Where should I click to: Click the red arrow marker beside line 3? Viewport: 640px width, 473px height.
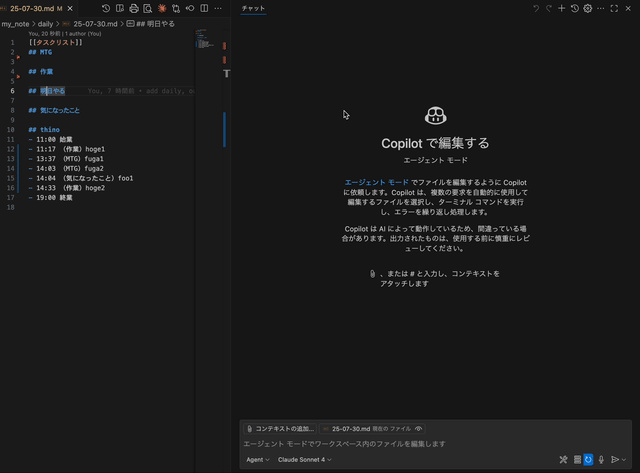pyautogui.click(x=18, y=57)
